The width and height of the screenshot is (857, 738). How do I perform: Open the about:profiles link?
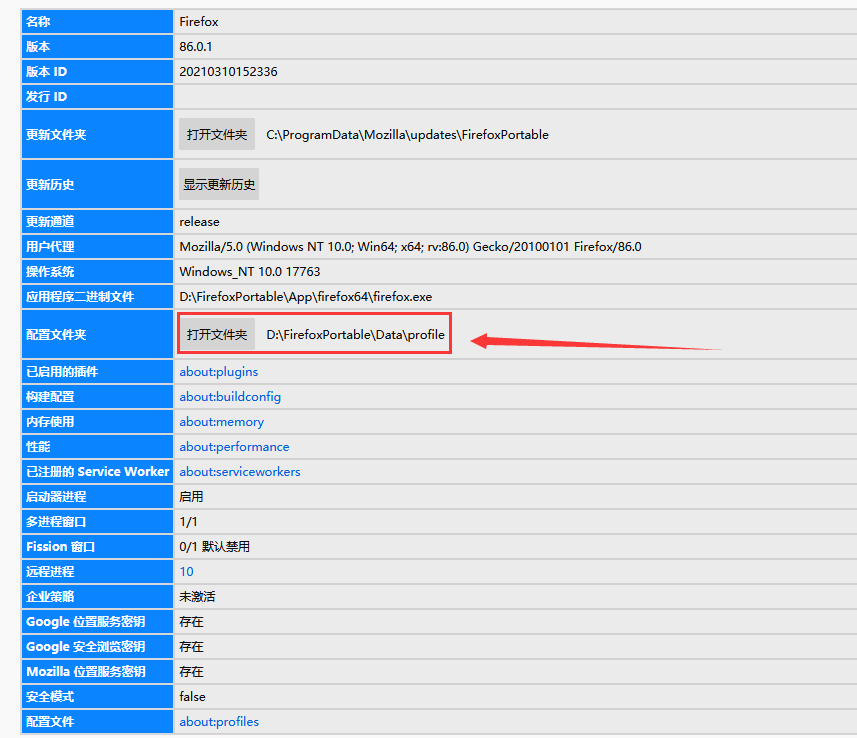[x=219, y=722]
